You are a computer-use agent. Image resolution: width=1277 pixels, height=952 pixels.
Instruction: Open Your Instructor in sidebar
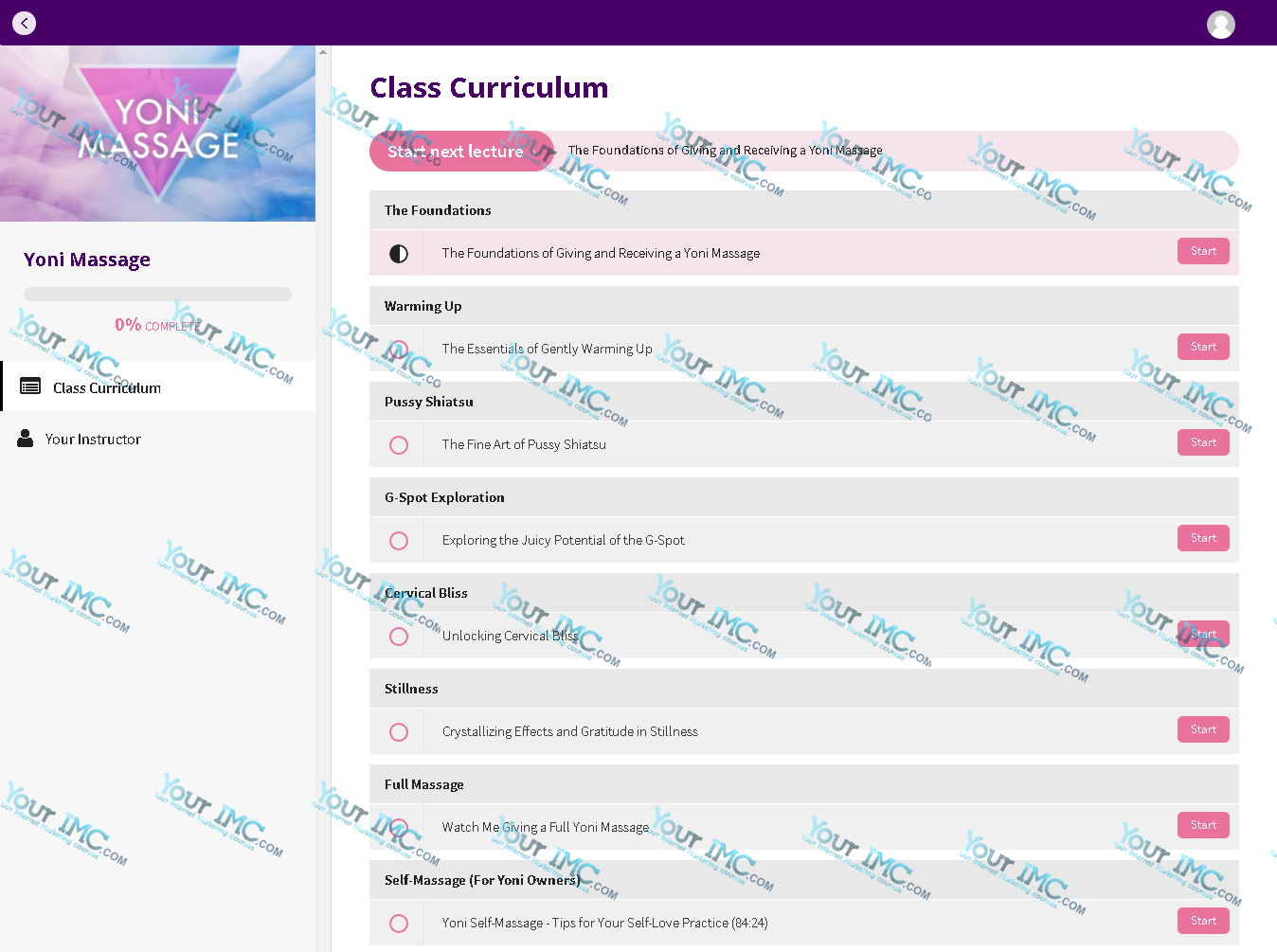(93, 440)
